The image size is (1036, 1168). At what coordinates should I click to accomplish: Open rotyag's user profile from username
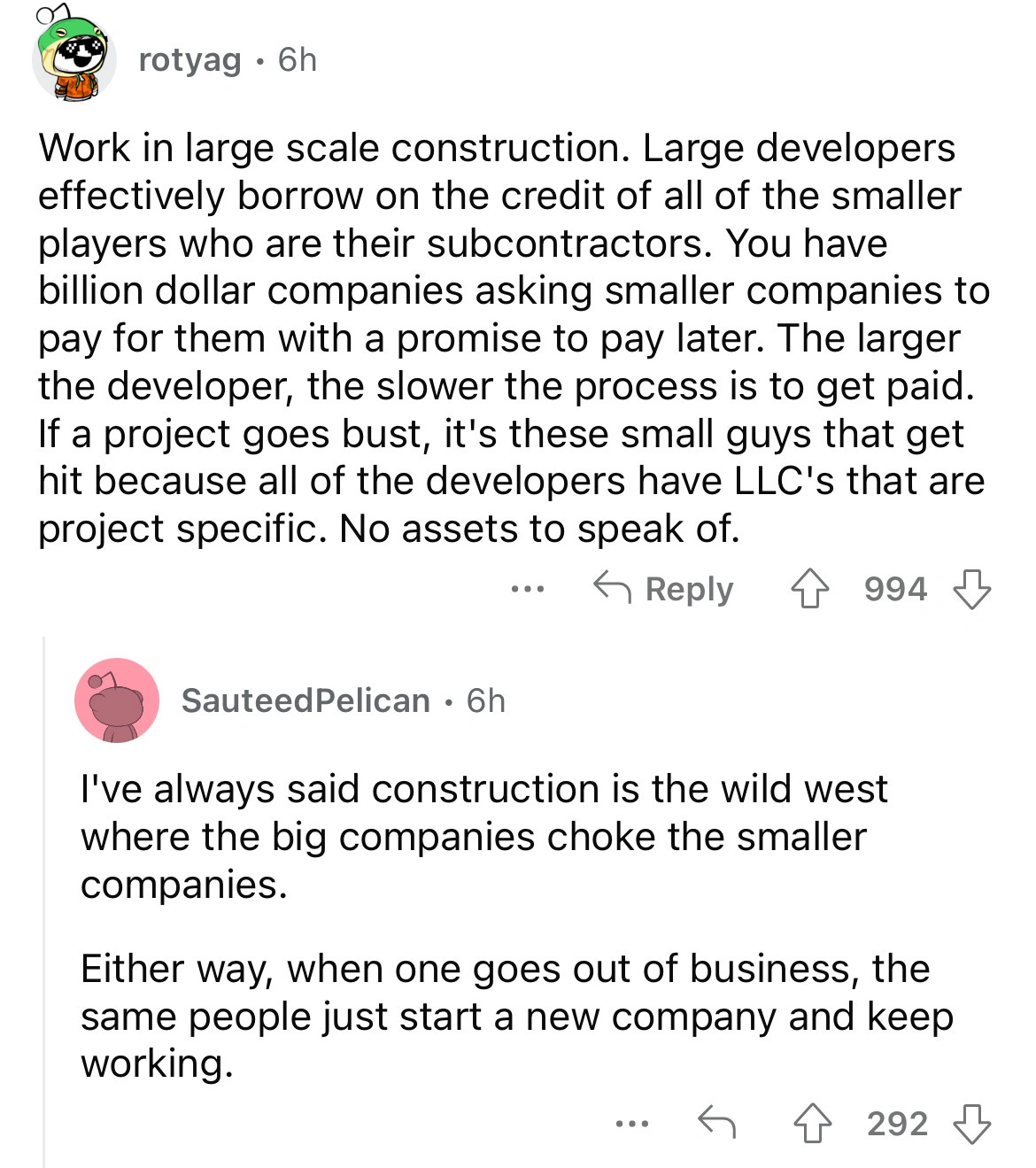(x=189, y=60)
